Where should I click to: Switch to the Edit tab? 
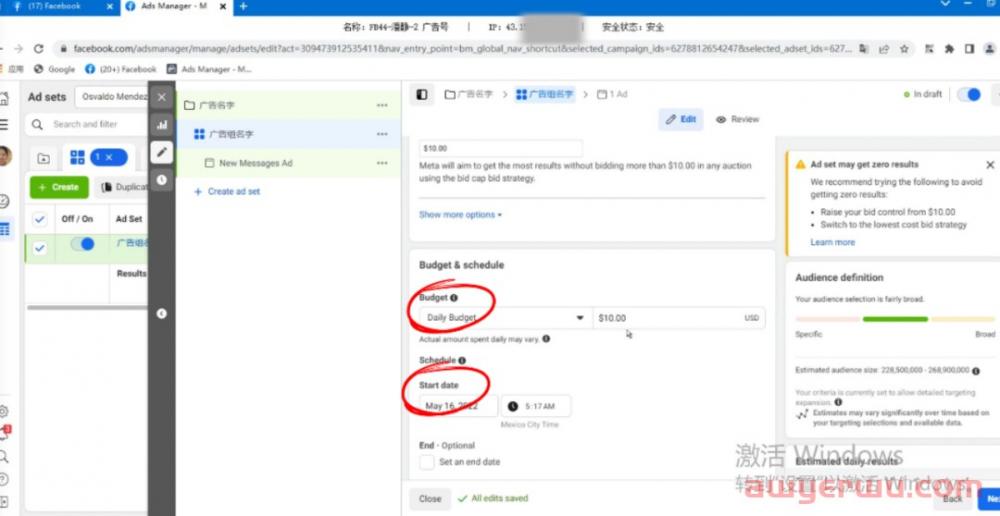click(680, 119)
